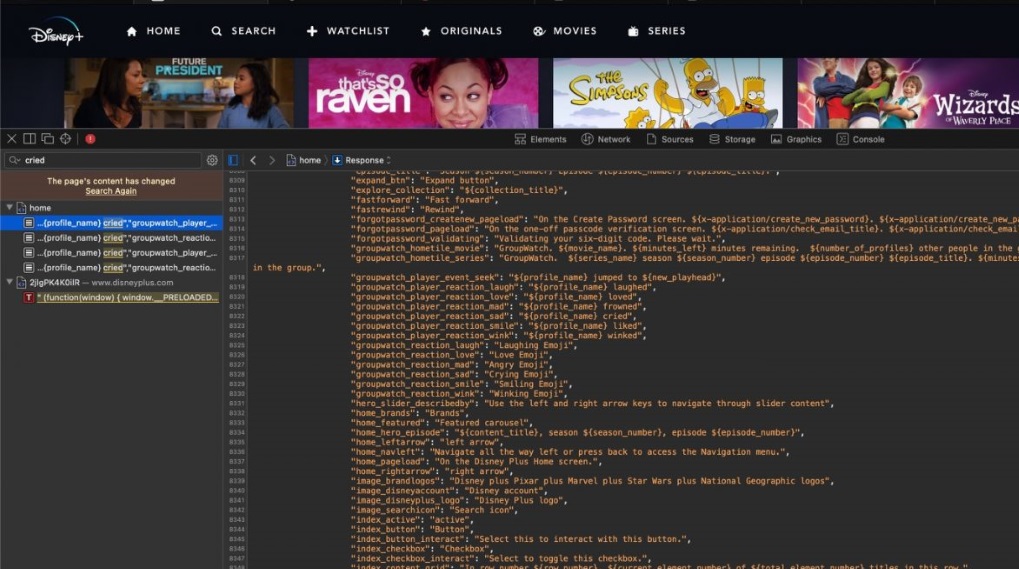1019x569 pixels.
Task: Click the 'index_checkbox' line text
Action: pos(420,549)
